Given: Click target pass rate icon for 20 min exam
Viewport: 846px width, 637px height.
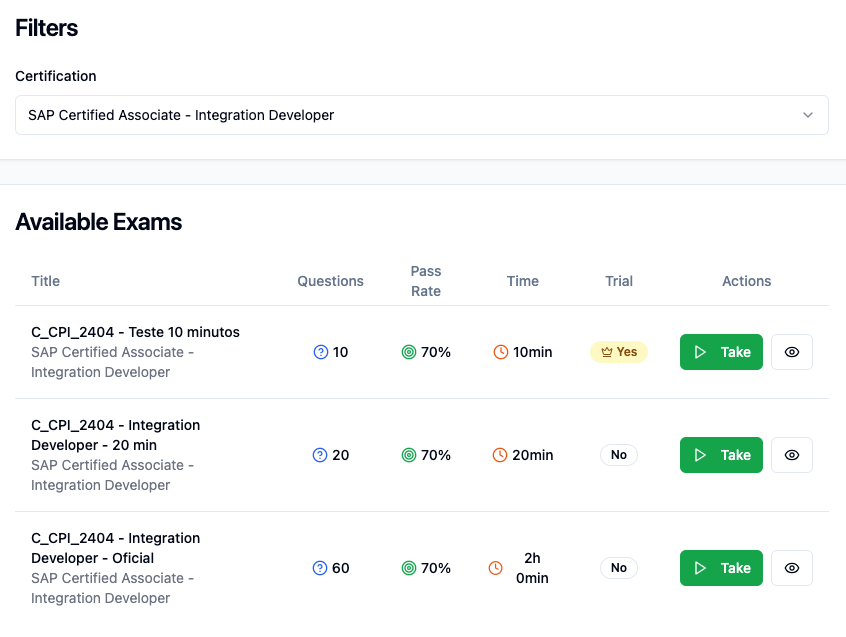Looking at the screenshot, I should pos(408,455).
